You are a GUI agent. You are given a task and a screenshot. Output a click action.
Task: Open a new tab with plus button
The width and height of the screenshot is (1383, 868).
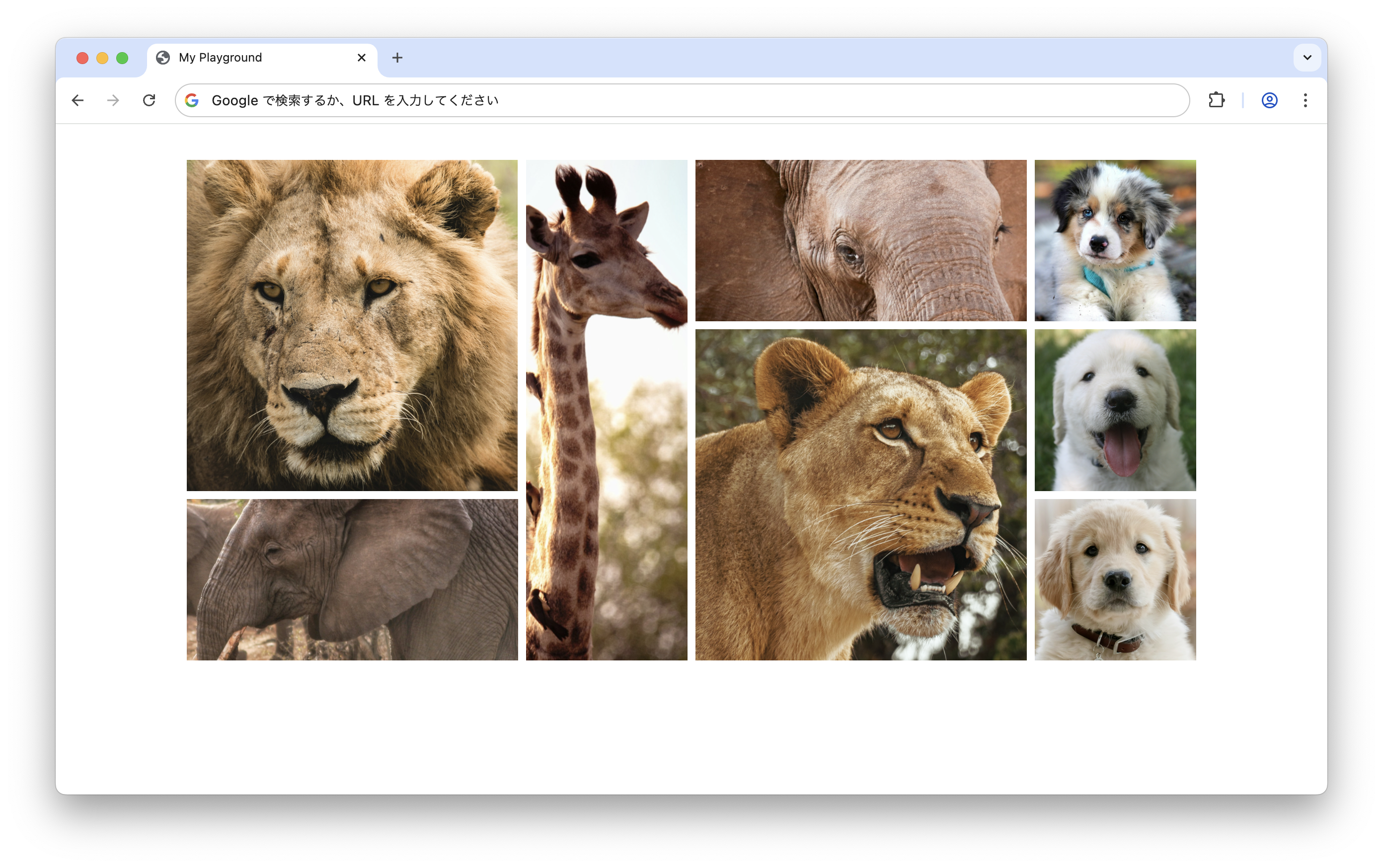[x=397, y=58]
